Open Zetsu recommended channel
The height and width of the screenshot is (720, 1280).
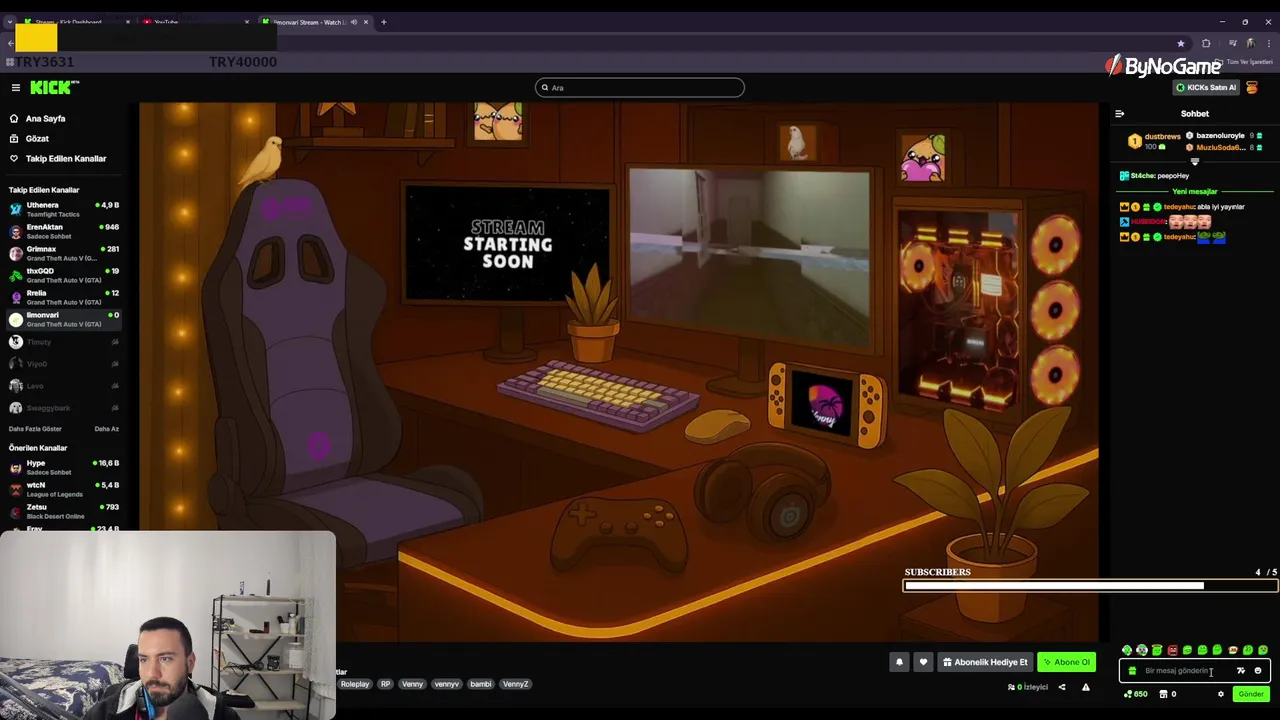tap(63, 511)
